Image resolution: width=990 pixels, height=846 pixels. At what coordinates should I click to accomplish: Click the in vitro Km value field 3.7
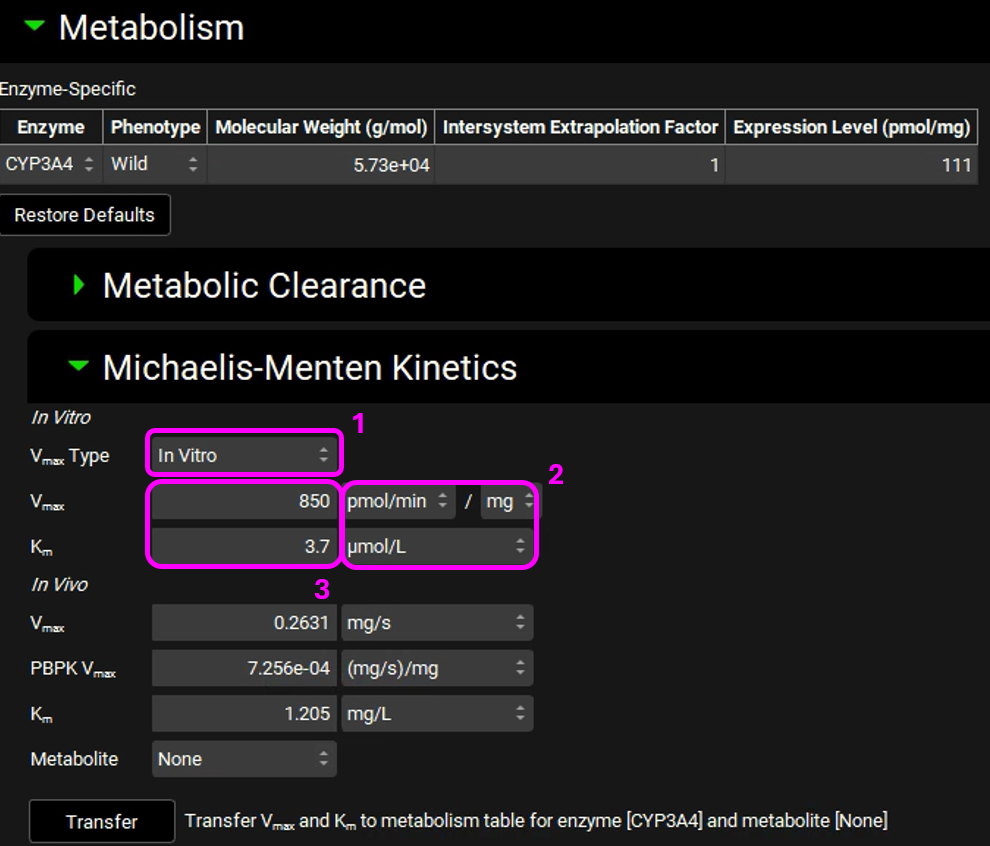(244, 546)
